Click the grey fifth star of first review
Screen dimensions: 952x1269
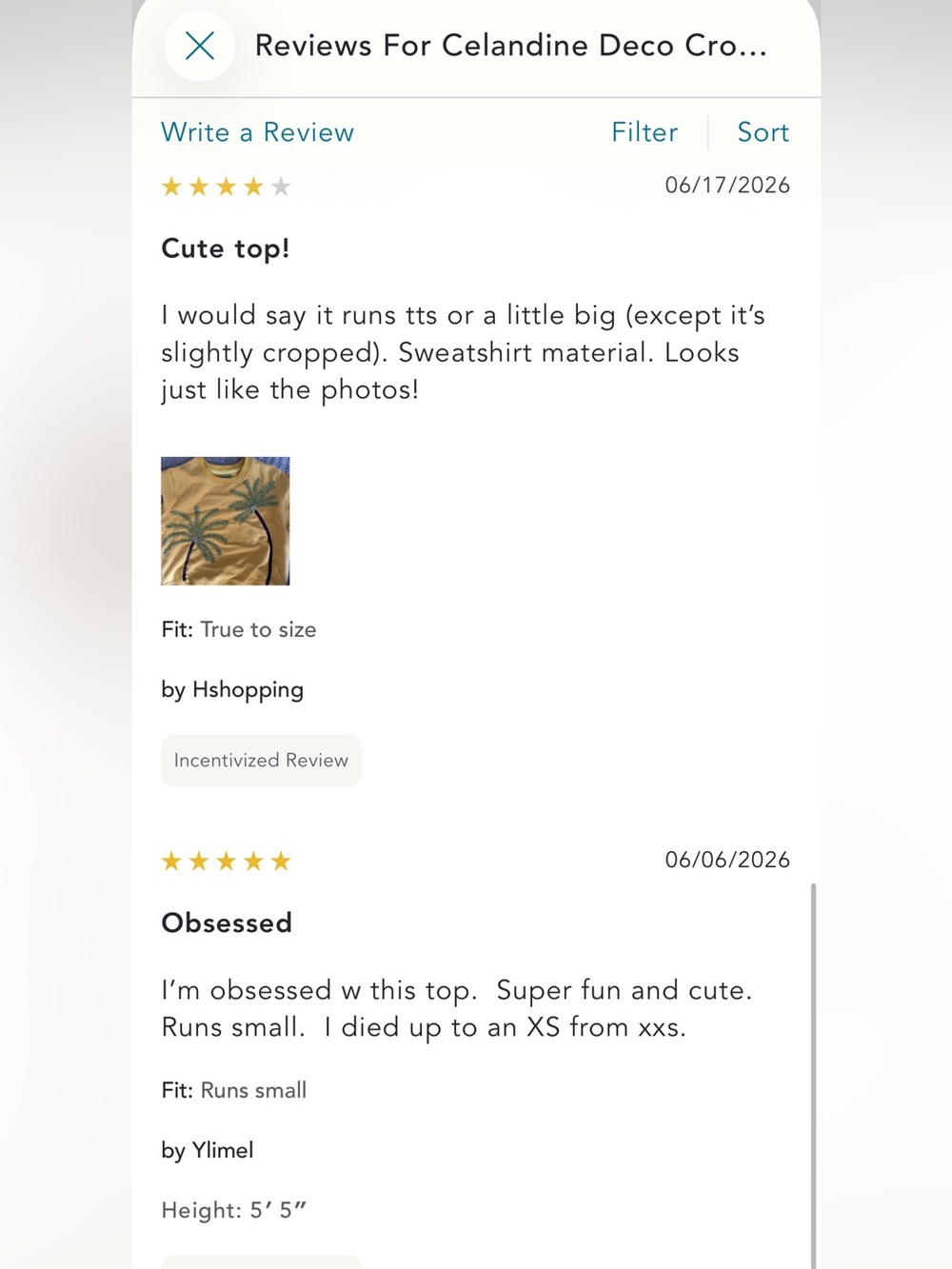coord(280,187)
